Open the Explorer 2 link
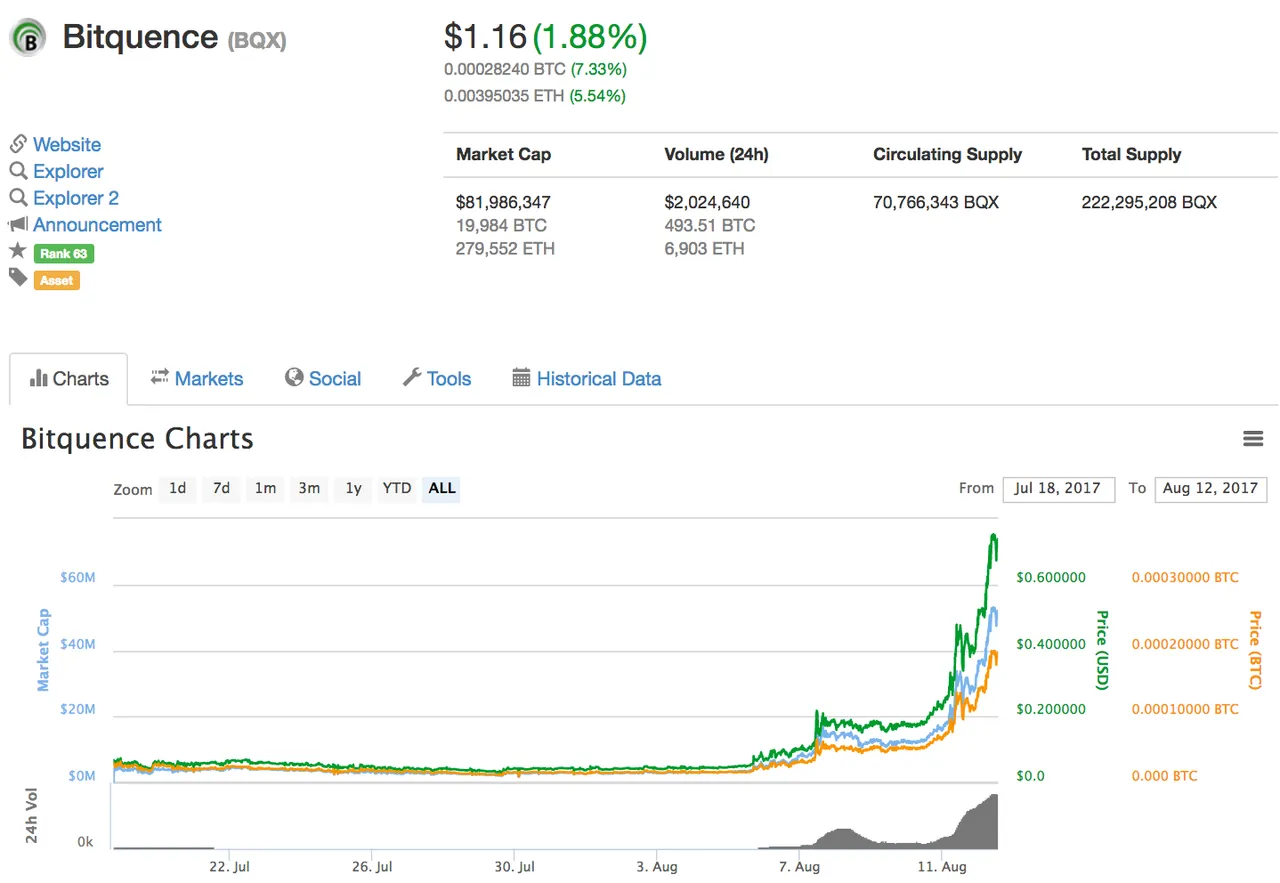Image resolution: width=1280 pixels, height=883 pixels. pos(76,198)
